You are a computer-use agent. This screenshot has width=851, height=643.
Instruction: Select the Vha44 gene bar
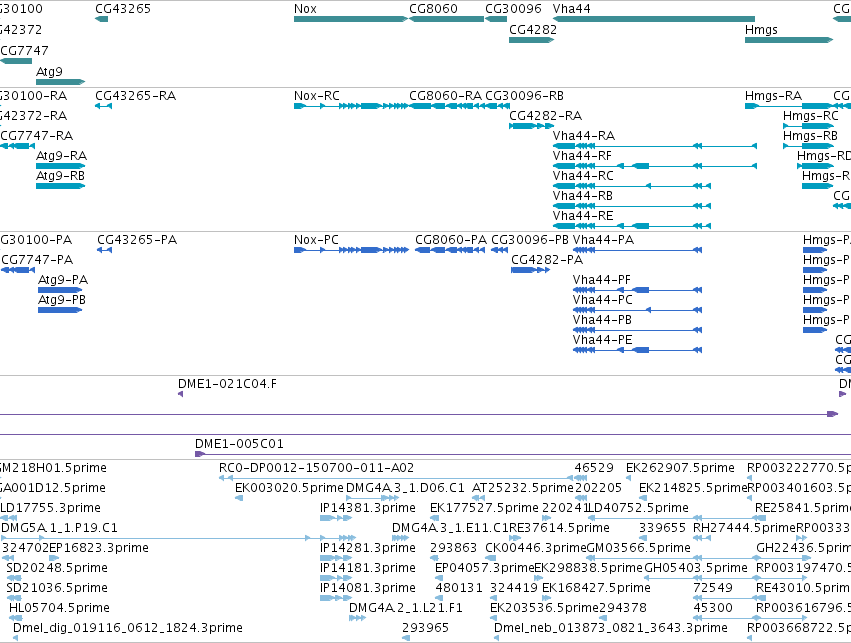coord(653,19)
